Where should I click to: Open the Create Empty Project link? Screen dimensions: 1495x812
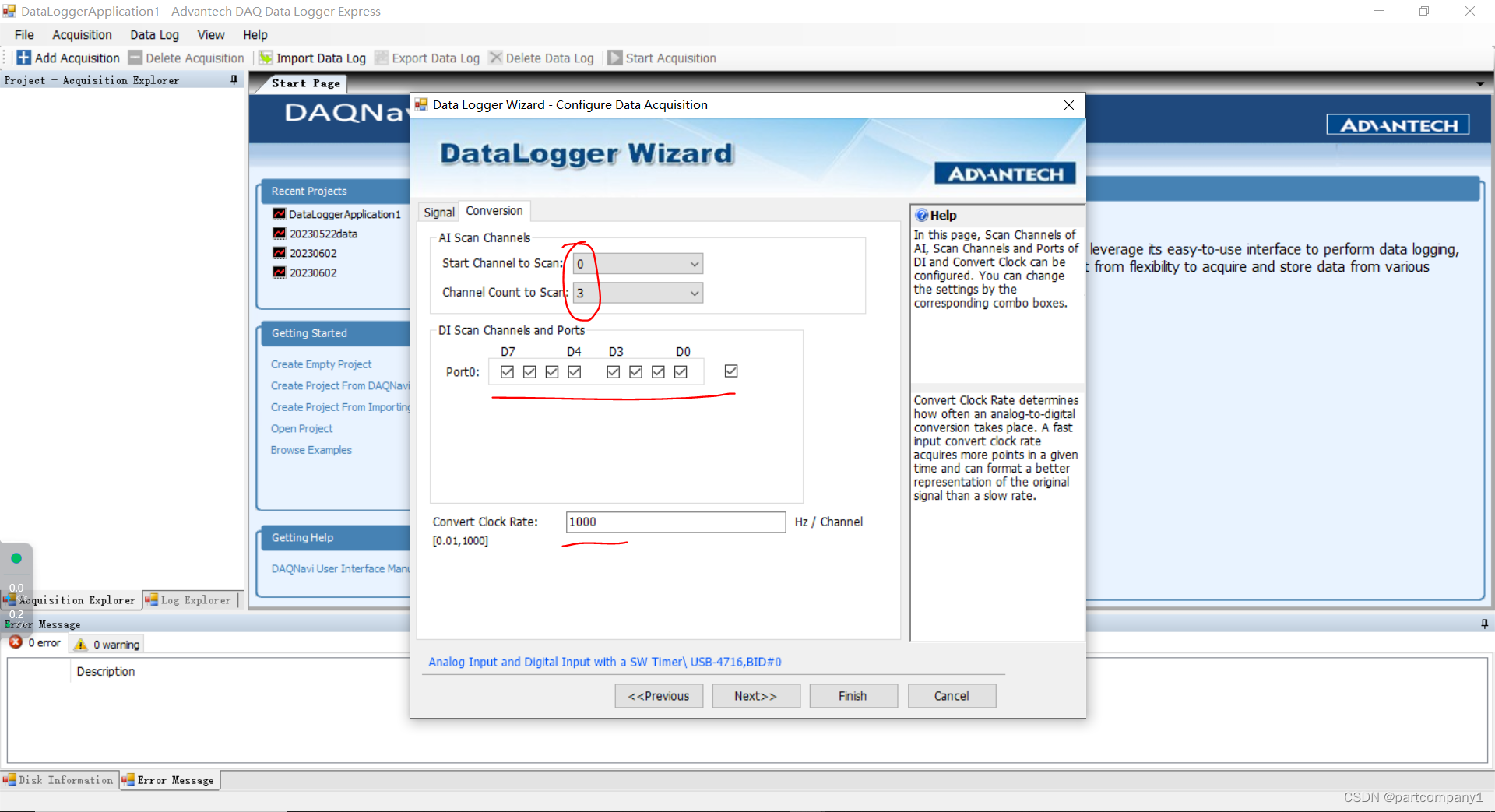coord(321,364)
